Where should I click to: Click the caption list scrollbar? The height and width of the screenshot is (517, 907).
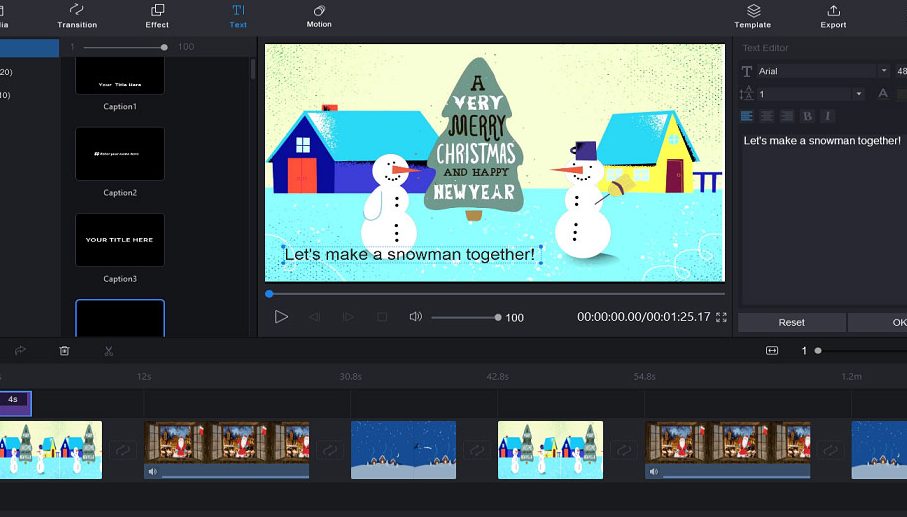coord(253,69)
